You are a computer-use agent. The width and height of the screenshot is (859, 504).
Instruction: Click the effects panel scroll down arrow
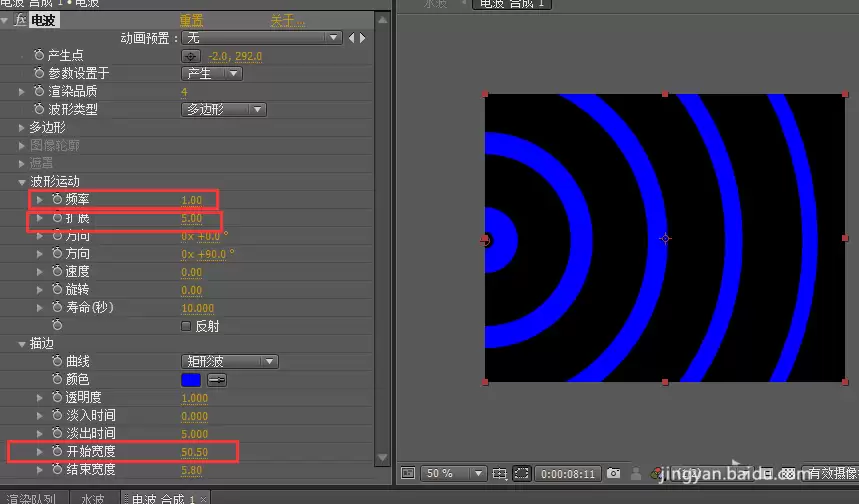382,457
